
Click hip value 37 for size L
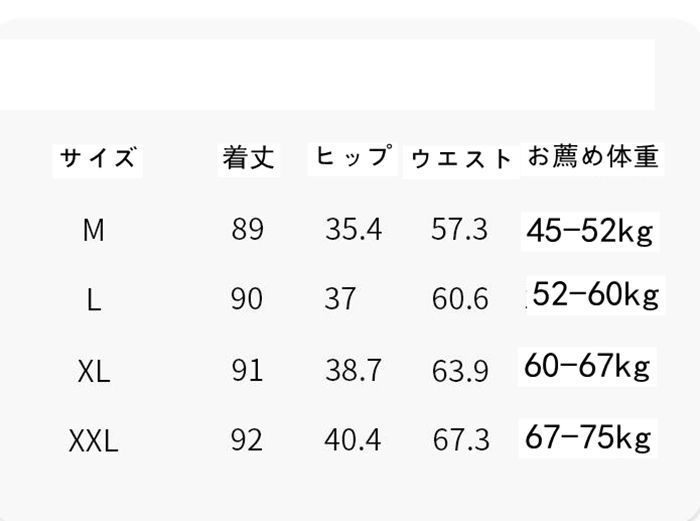[x=340, y=298]
